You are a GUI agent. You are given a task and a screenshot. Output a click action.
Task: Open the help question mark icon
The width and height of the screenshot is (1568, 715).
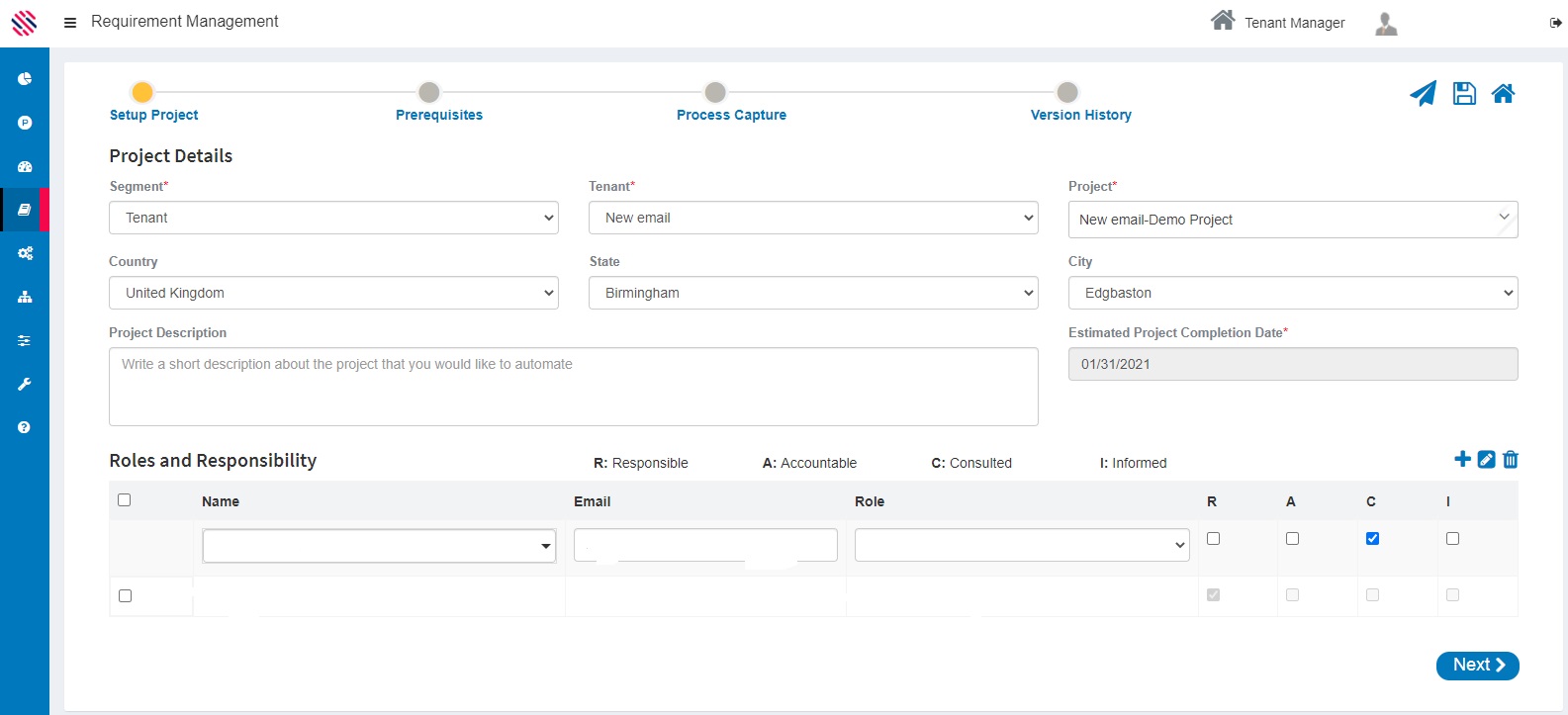point(25,427)
